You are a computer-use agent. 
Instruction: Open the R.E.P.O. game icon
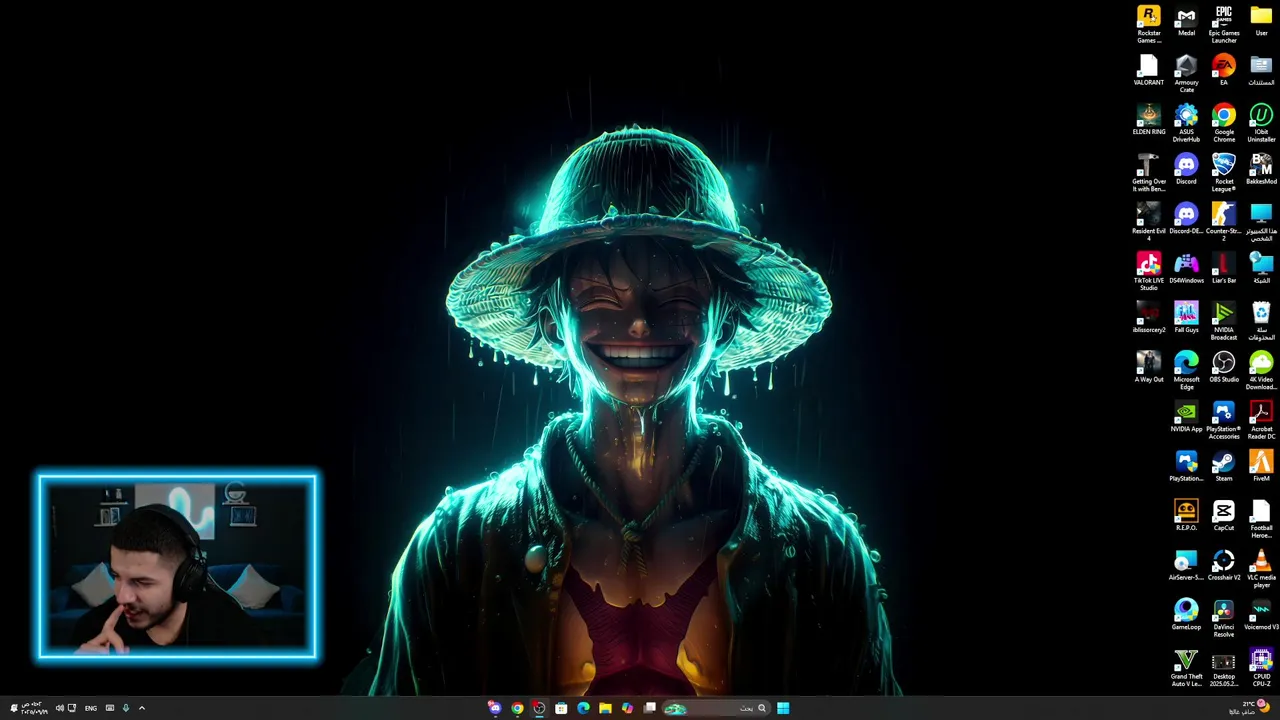click(x=1186, y=516)
